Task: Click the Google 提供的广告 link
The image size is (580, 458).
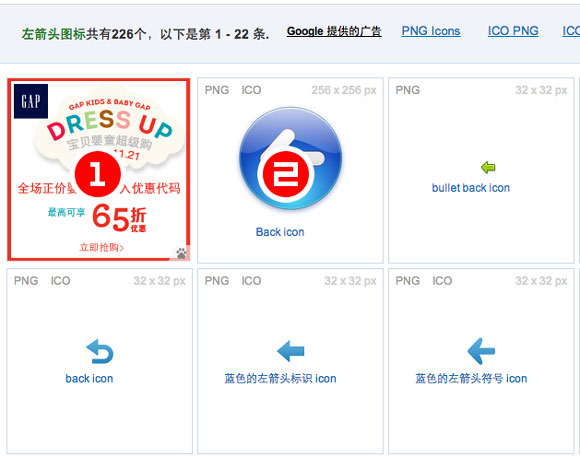Action: click(334, 31)
